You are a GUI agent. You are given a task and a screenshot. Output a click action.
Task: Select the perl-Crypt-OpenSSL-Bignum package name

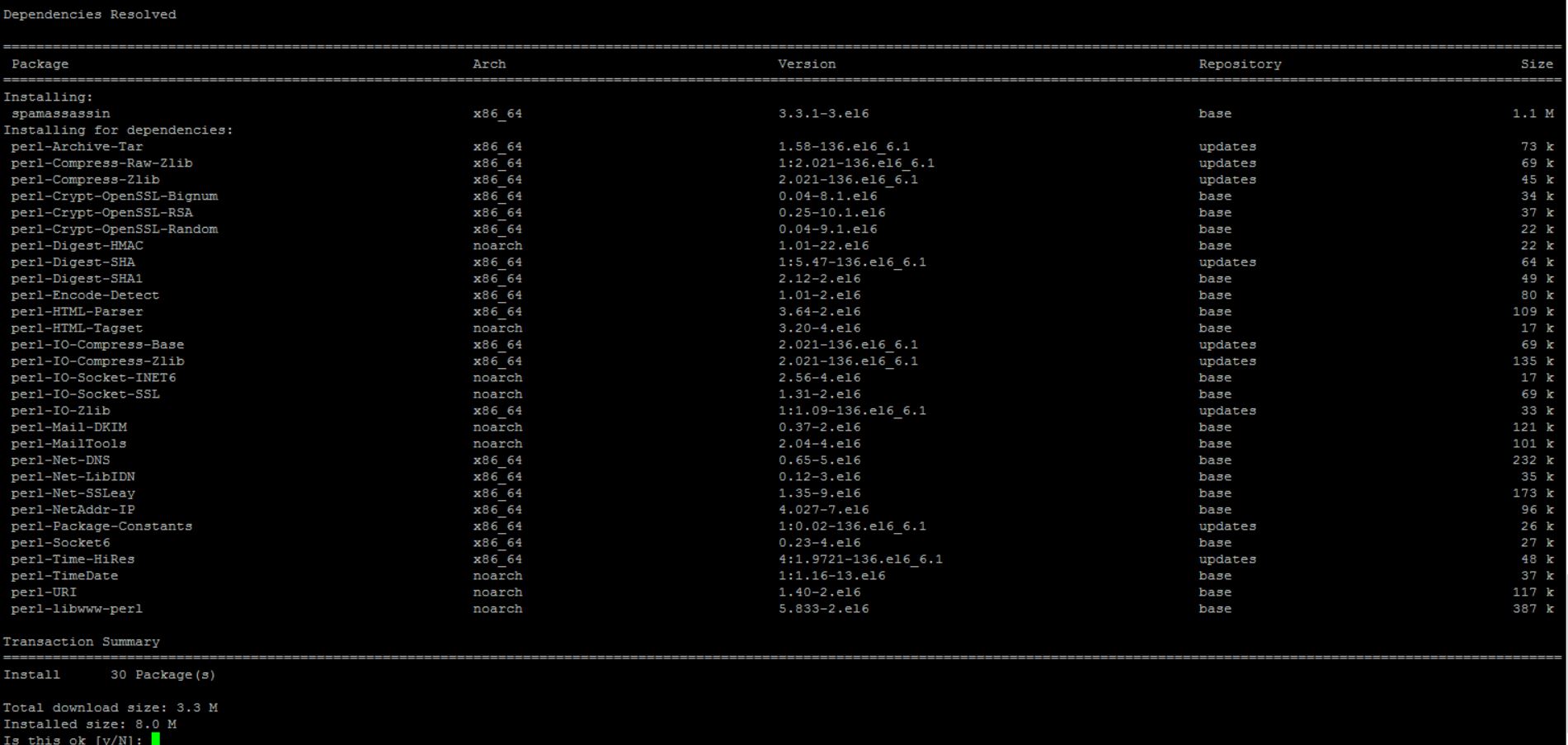pyautogui.click(x=115, y=196)
